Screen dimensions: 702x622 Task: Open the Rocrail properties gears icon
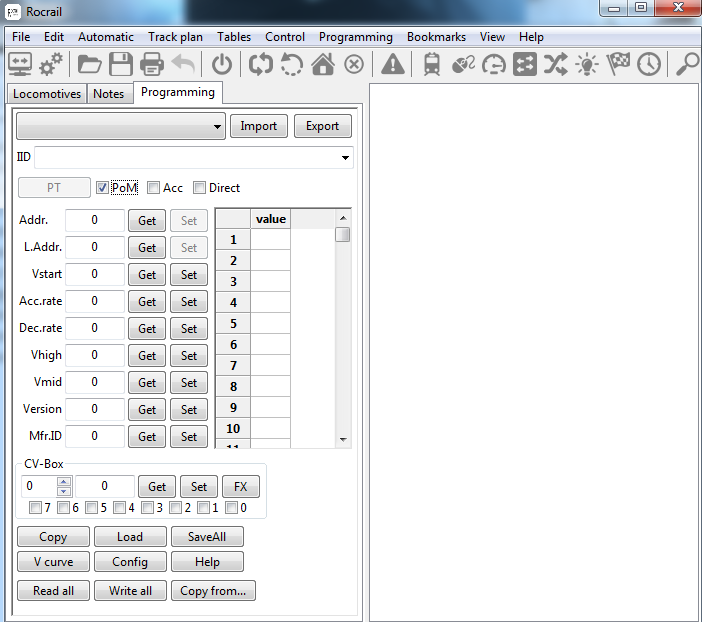click(51, 64)
